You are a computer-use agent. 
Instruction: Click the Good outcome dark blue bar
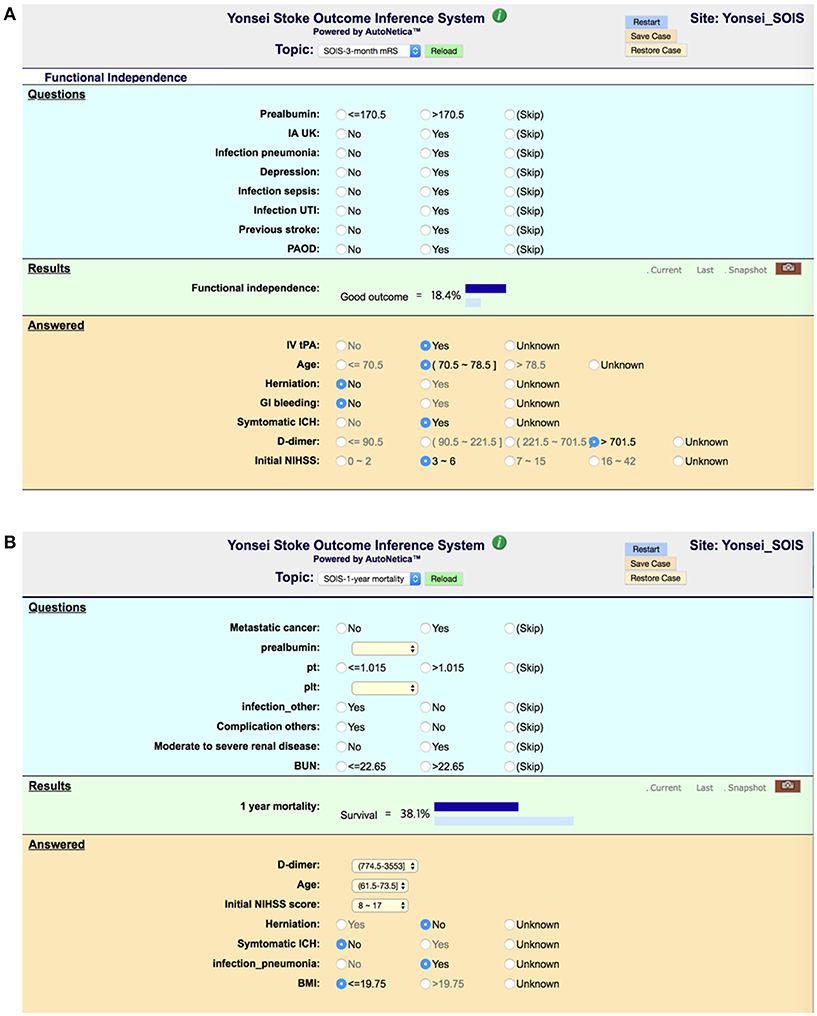[486, 288]
